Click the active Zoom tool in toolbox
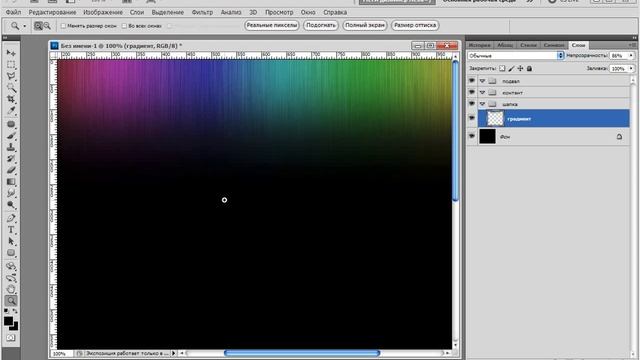 [11, 301]
